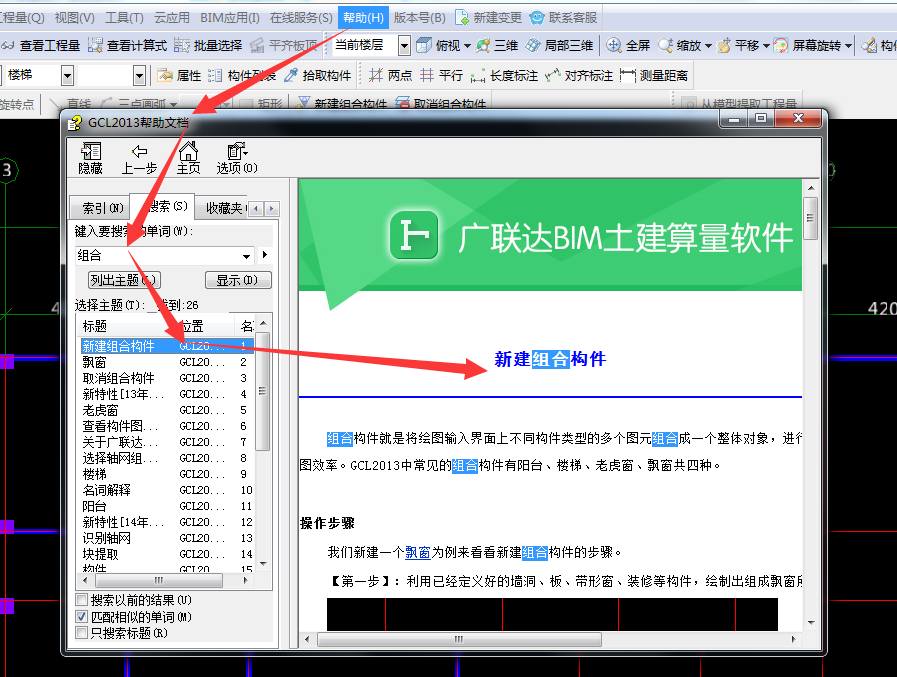Click 新建变更 in toolbar
Viewport: 897px width, 677px height.
tap(489, 18)
